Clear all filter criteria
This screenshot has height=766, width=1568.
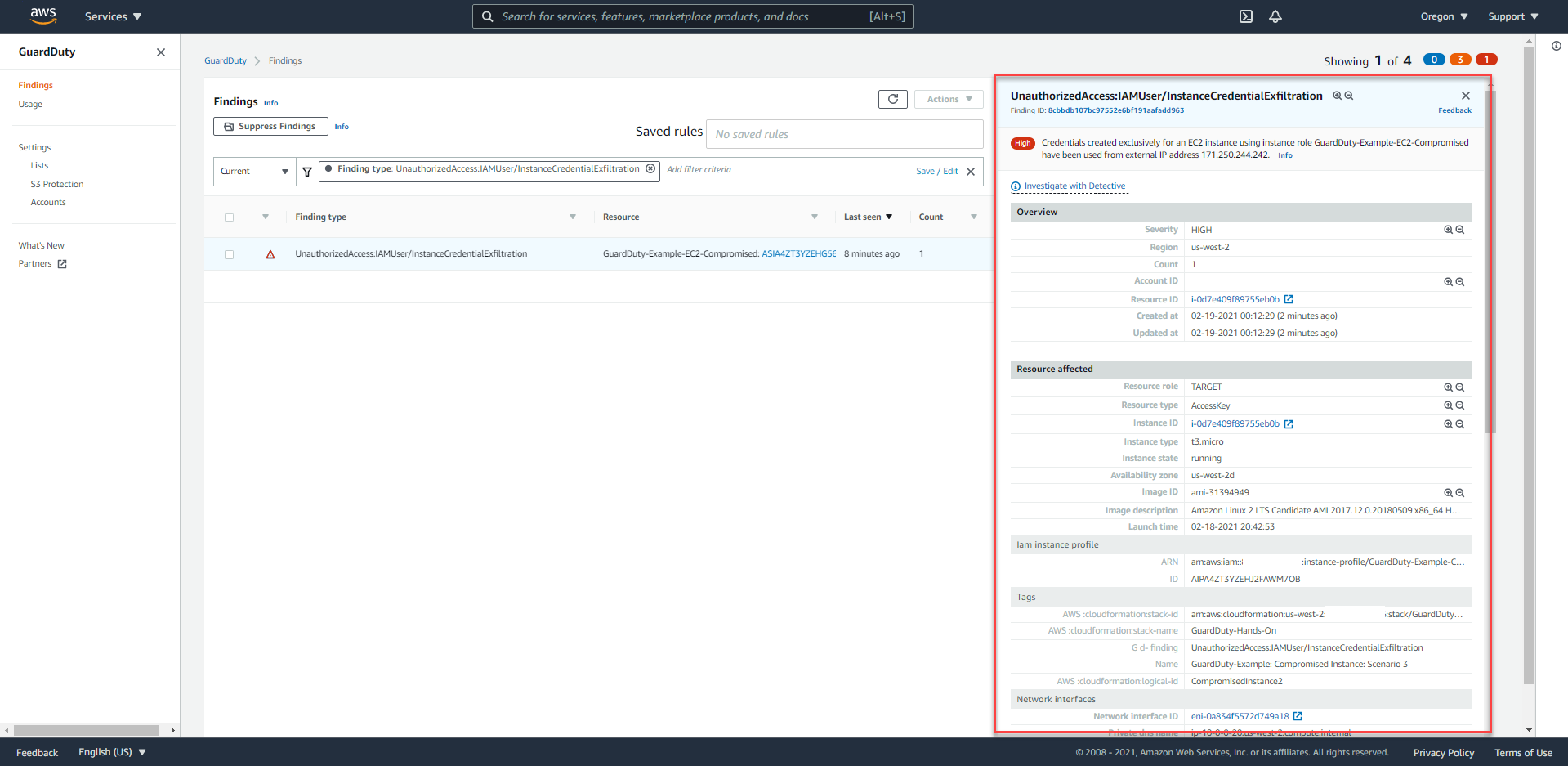coord(971,172)
